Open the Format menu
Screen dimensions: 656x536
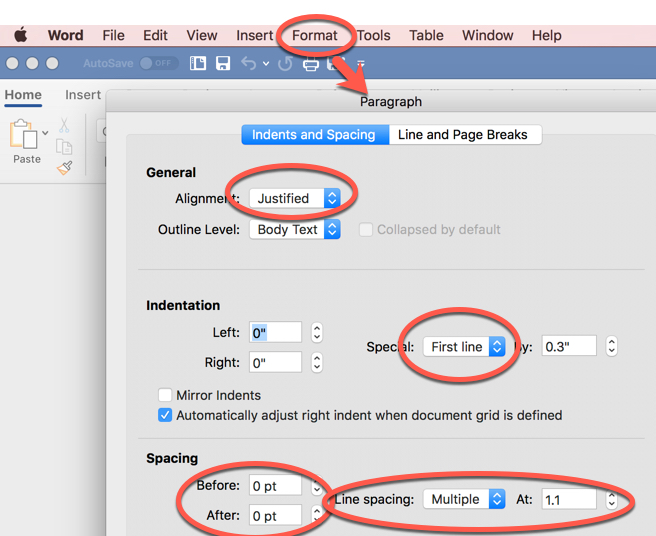315,35
